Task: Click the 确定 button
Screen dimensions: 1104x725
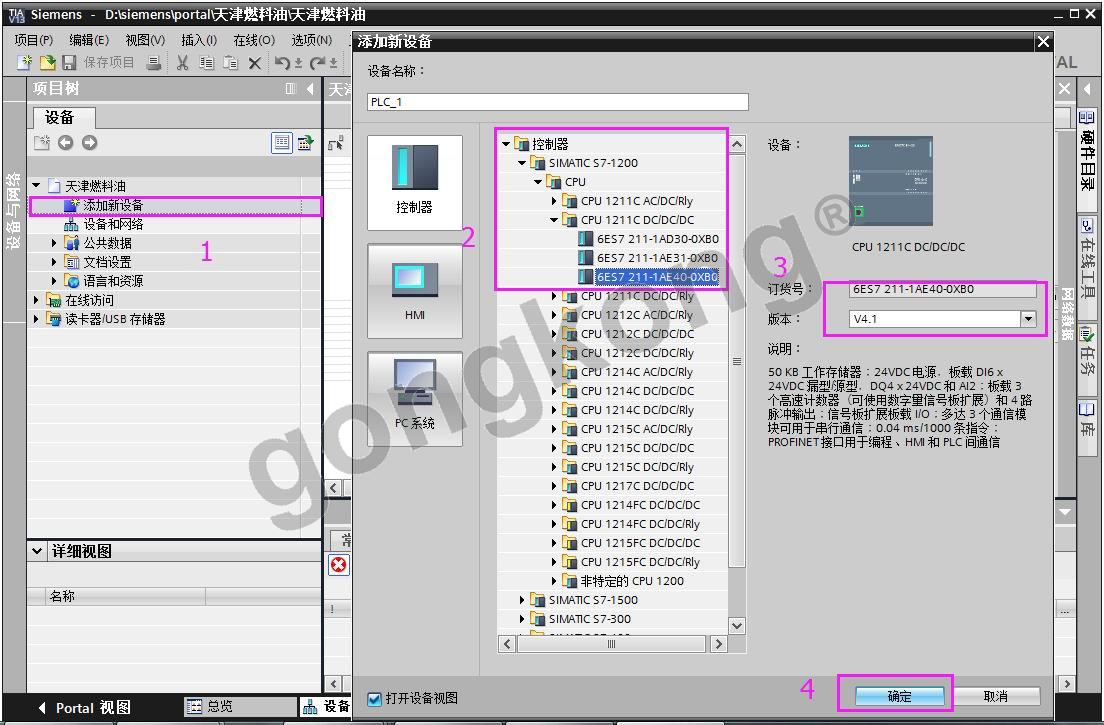Action: pyautogui.click(x=899, y=696)
